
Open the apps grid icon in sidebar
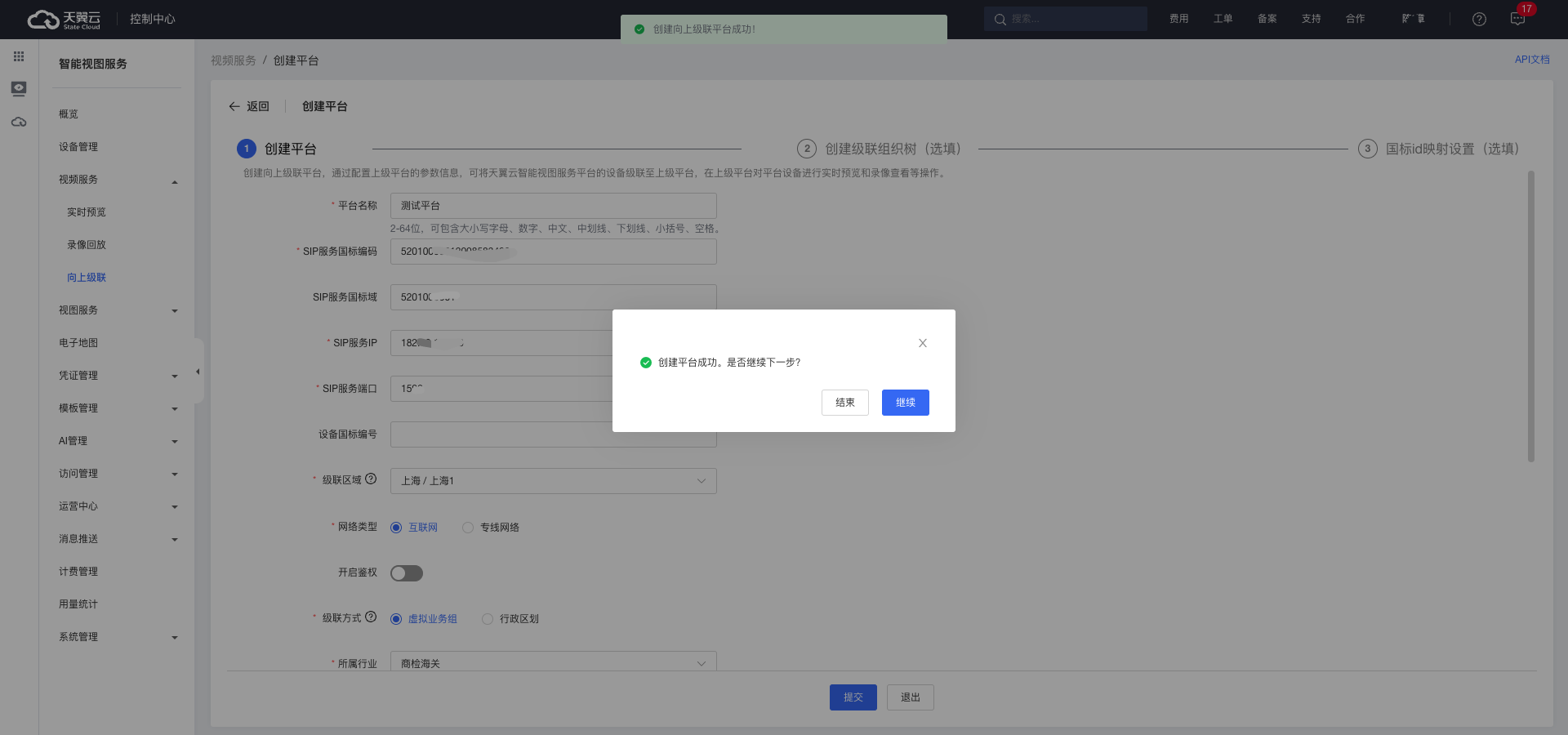(x=19, y=56)
